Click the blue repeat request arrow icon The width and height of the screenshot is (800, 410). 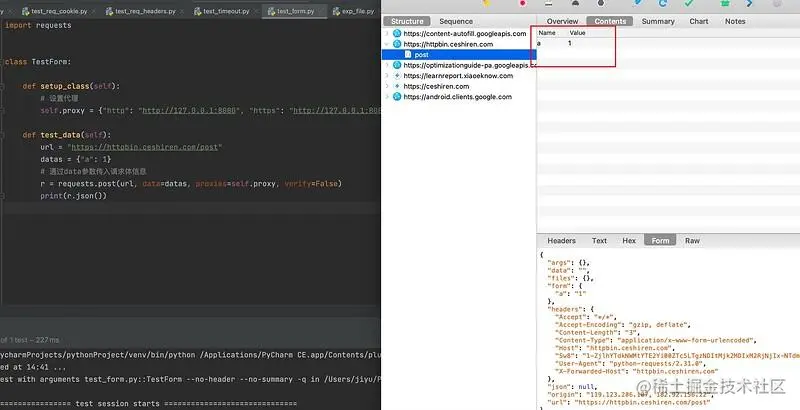(x=663, y=3)
